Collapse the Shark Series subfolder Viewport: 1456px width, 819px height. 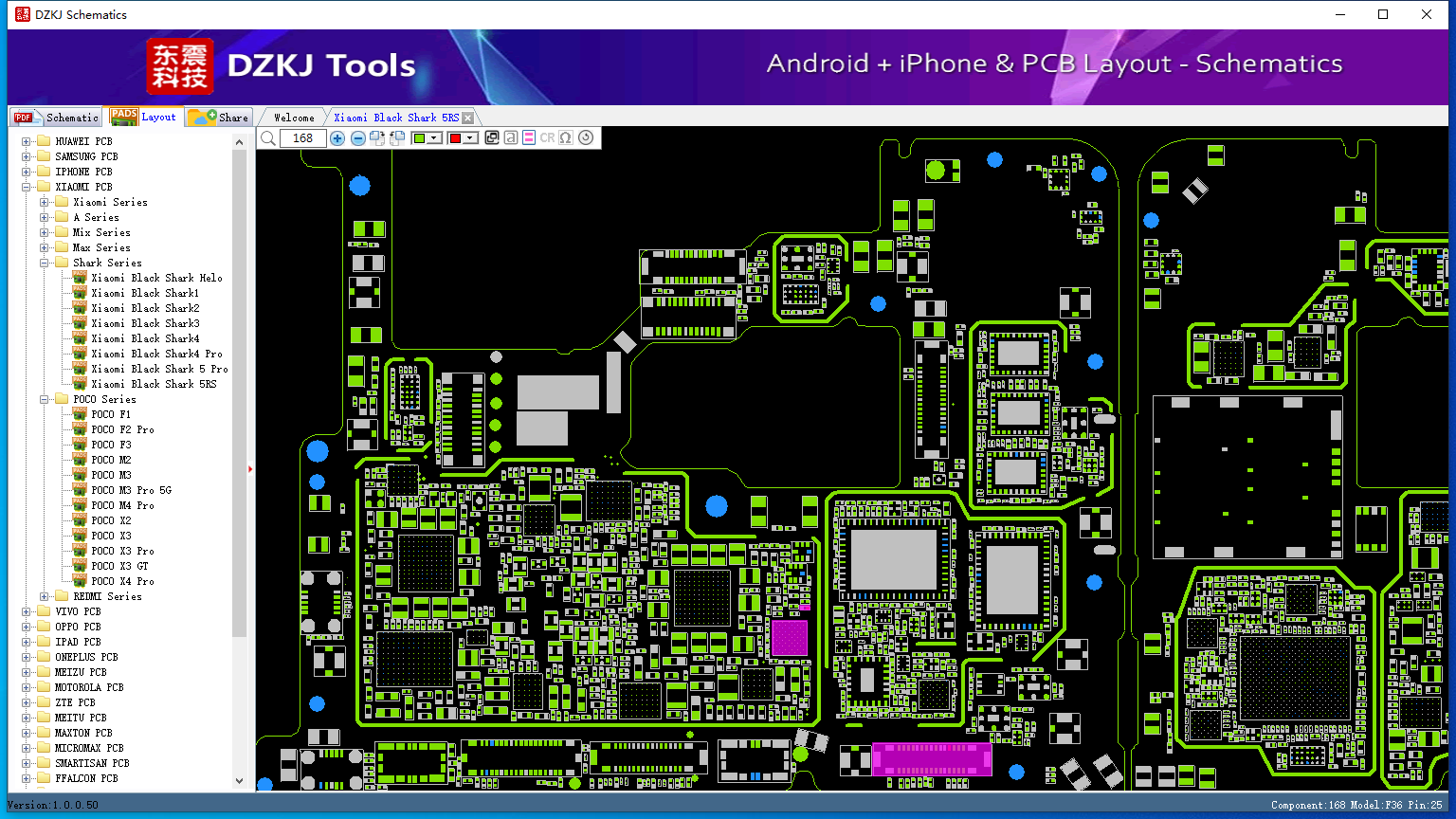tap(44, 264)
